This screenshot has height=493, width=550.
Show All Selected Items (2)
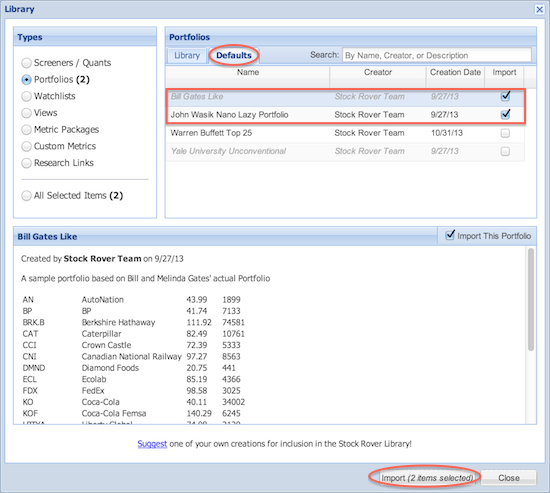point(72,195)
